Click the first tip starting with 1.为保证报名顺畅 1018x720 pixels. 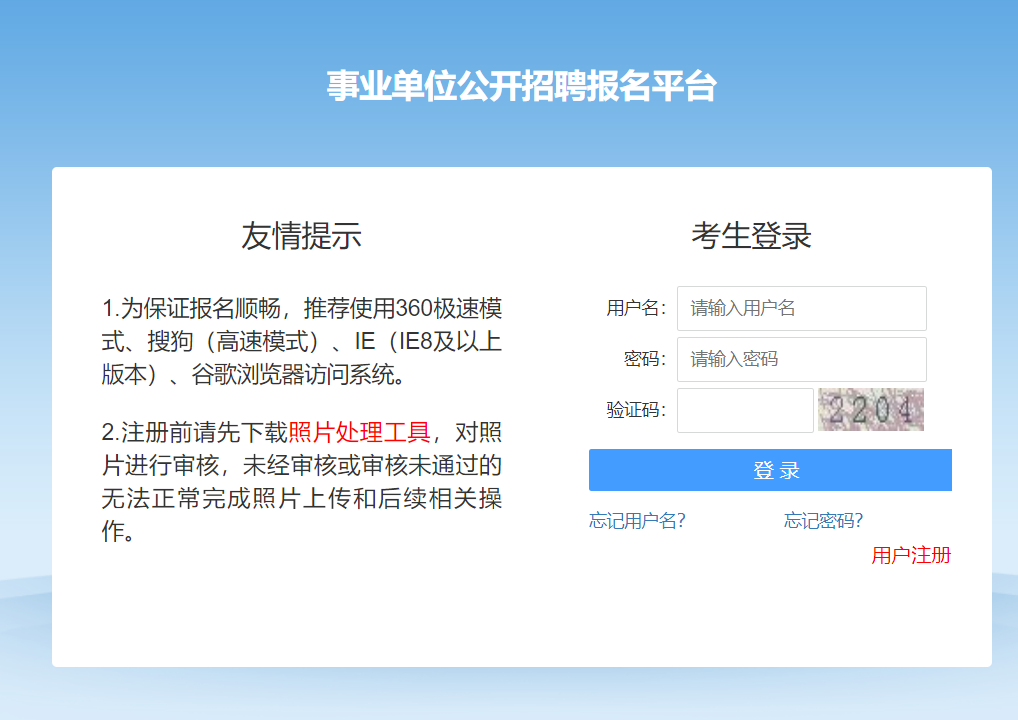(x=301, y=341)
